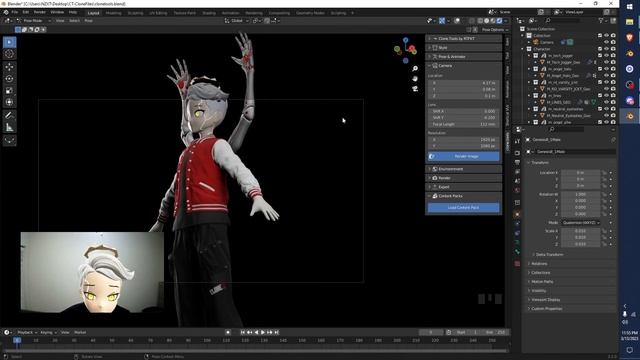Viewport: 640px width, 360px height.
Task: Open the timeline Playback popover
Action: click(x=27, y=333)
